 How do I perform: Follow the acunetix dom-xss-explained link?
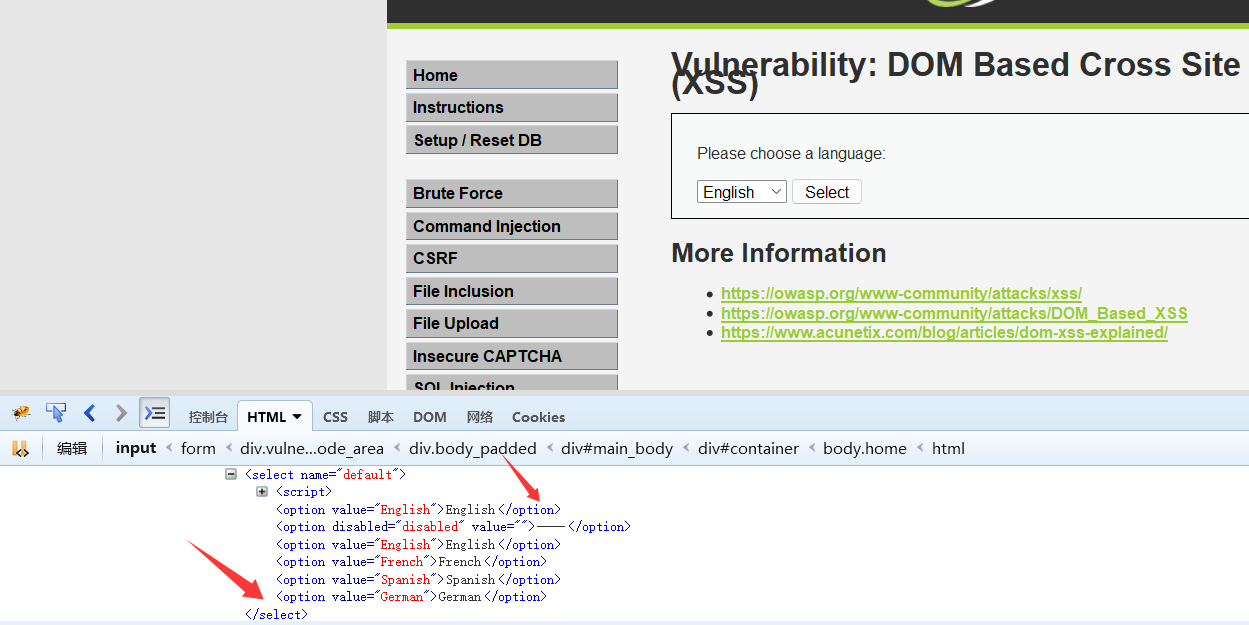click(x=944, y=332)
